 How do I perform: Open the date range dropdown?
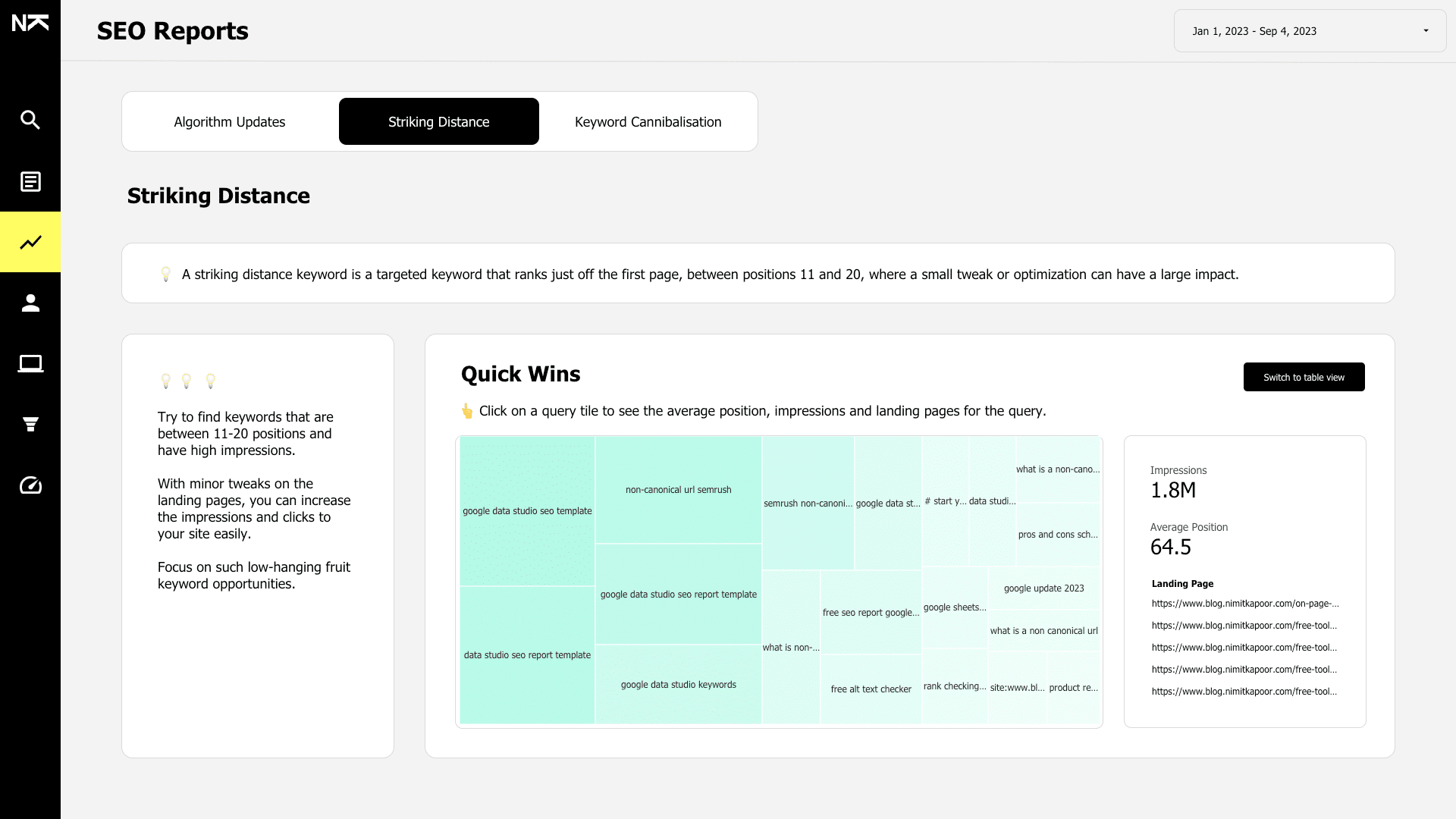(x=1310, y=31)
